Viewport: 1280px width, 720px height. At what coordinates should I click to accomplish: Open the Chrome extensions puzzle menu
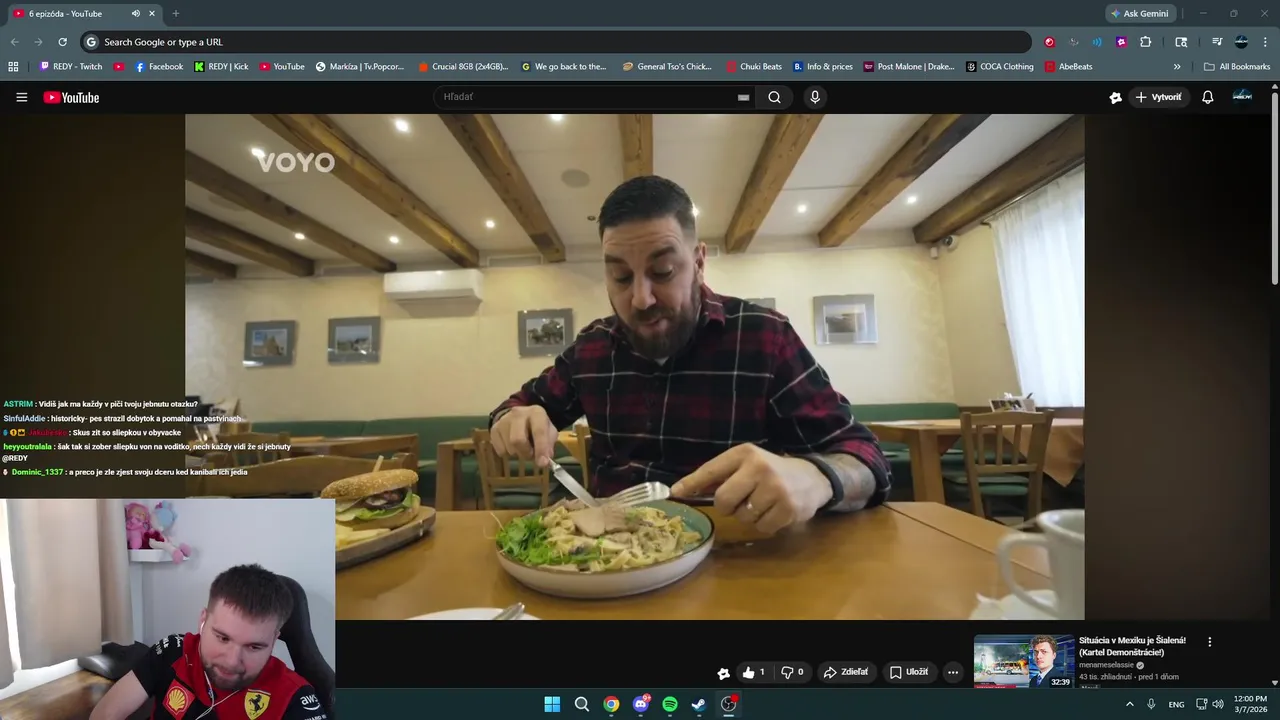click(1146, 42)
